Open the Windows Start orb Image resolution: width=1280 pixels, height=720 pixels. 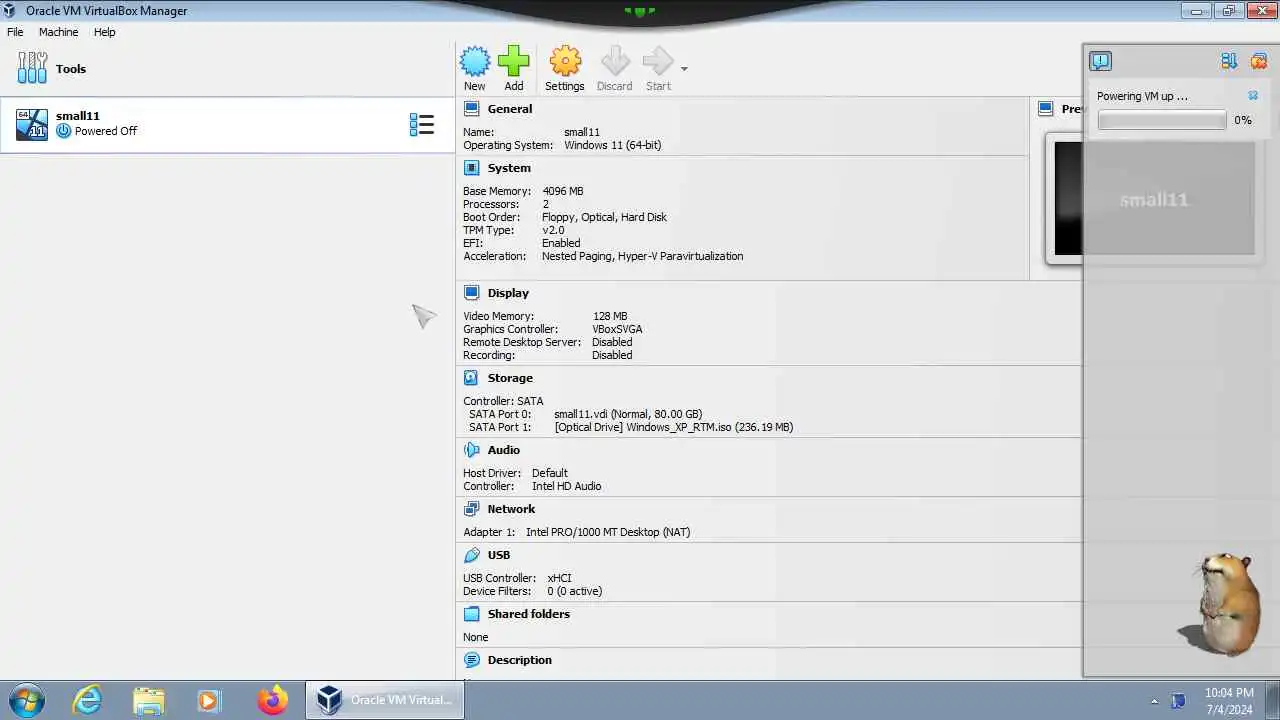(x=26, y=700)
